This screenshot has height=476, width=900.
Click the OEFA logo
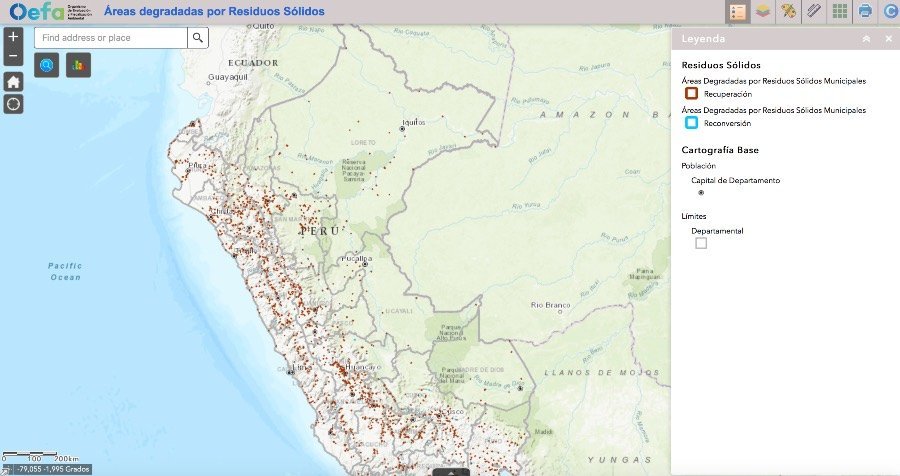[50, 12]
